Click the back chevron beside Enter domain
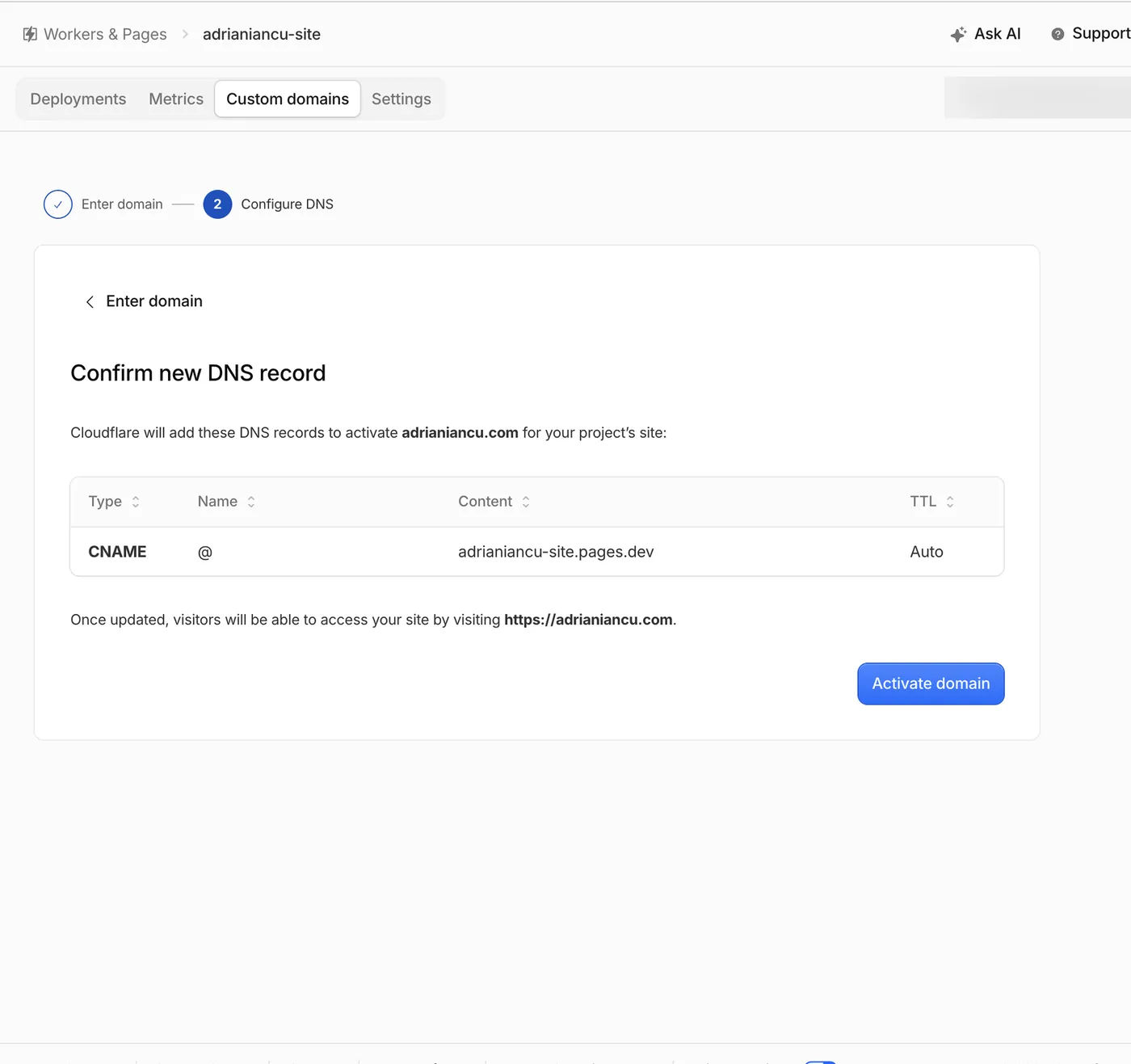This screenshot has width=1131, height=1064. 90,301
